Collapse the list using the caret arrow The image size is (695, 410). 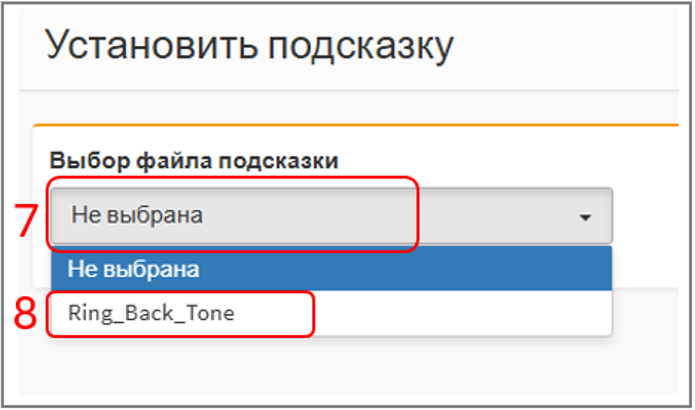(585, 216)
